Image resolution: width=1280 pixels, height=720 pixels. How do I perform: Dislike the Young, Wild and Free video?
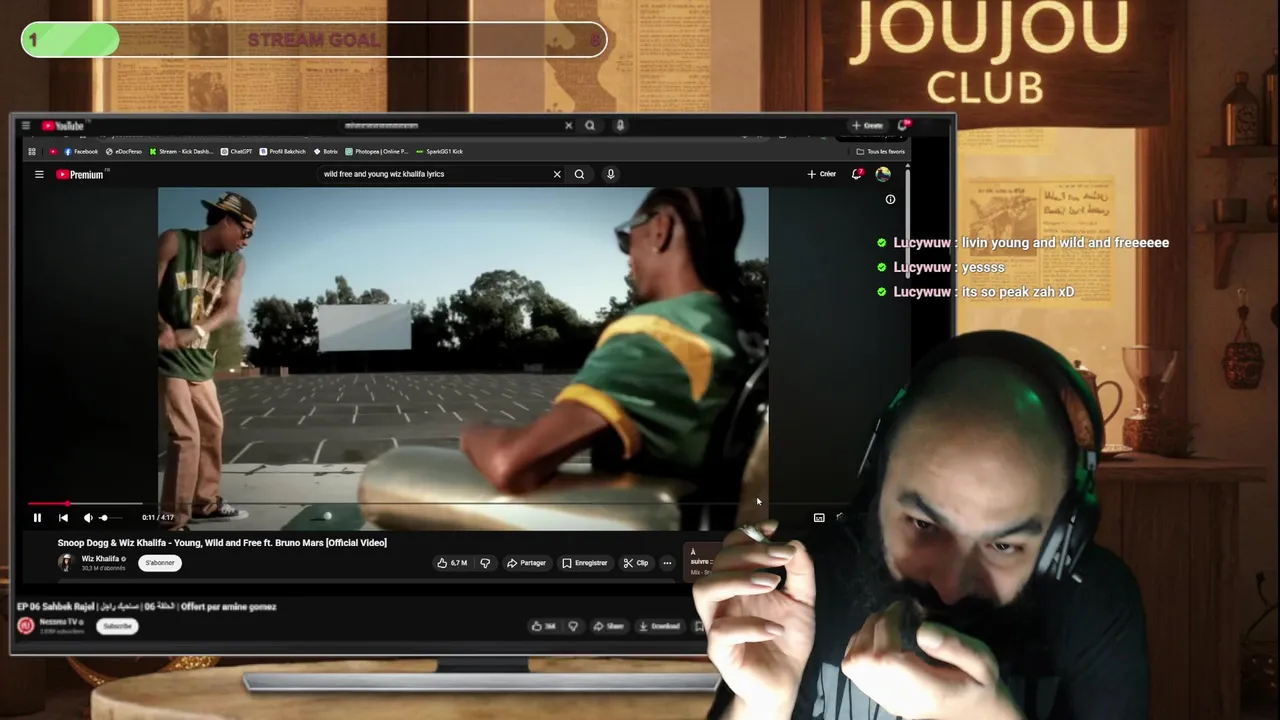click(x=485, y=563)
